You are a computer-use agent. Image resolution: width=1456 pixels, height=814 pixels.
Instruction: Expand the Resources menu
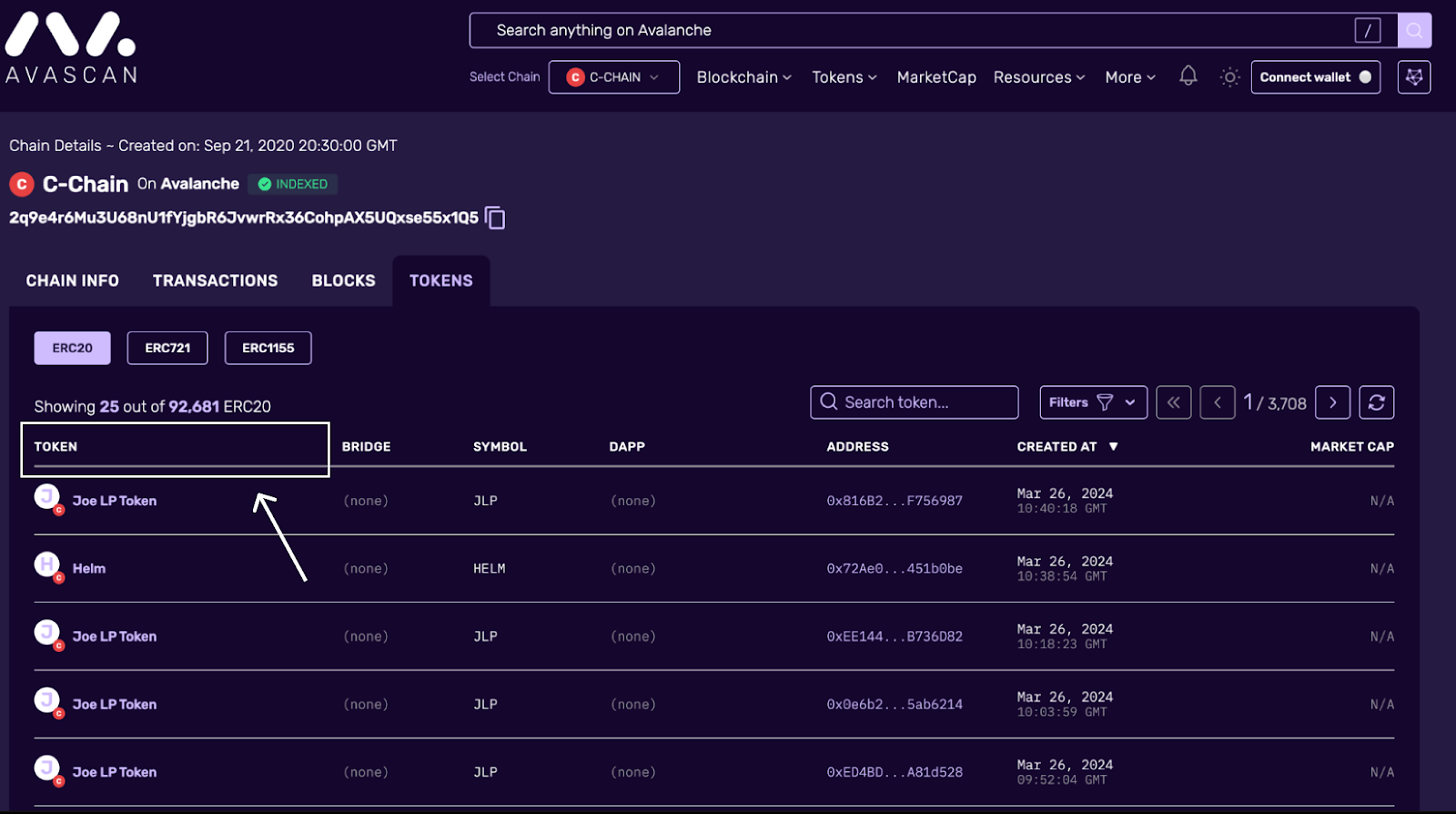(x=1039, y=77)
